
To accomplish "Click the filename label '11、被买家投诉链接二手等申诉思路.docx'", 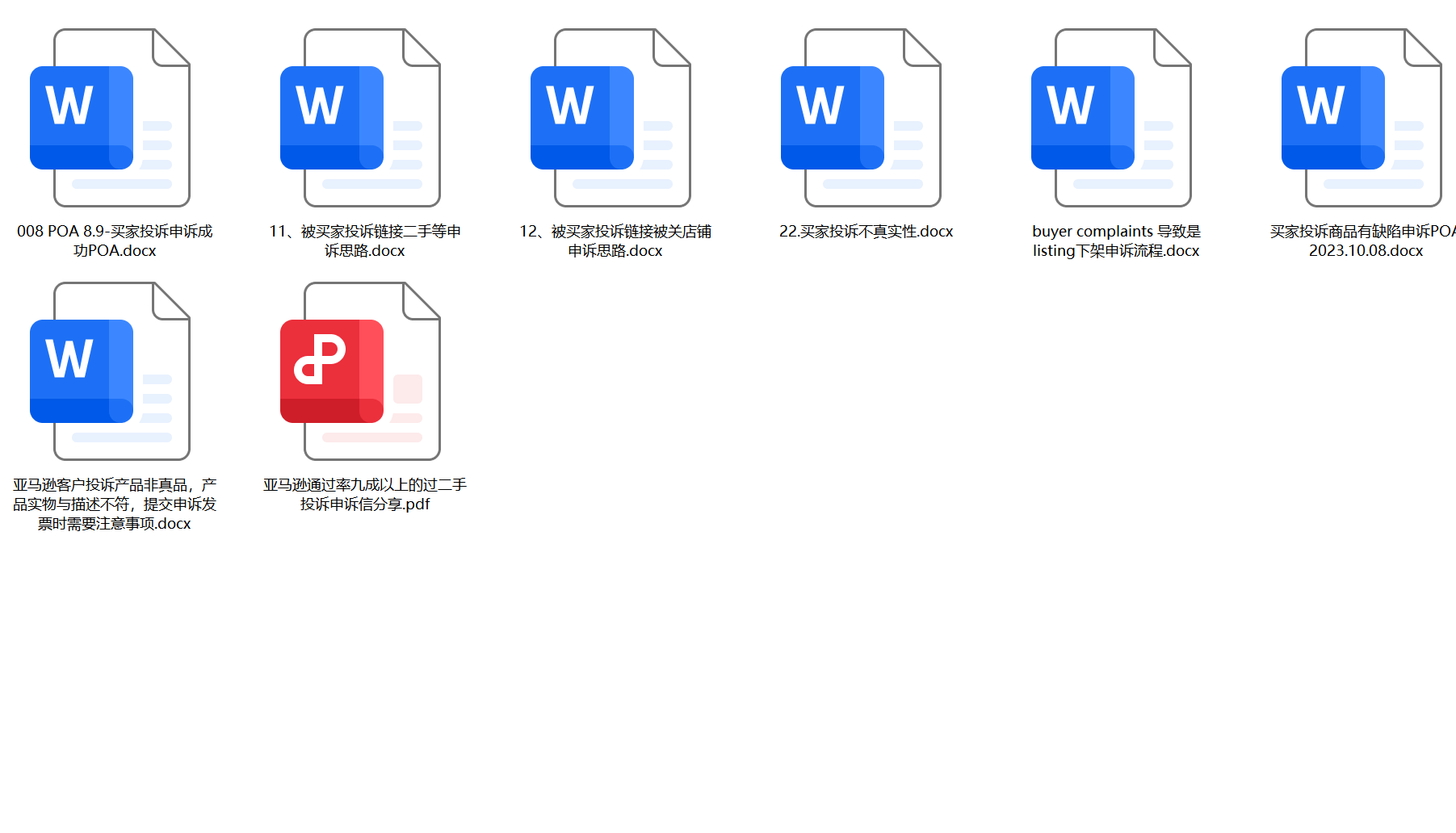I will pos(365,241).
